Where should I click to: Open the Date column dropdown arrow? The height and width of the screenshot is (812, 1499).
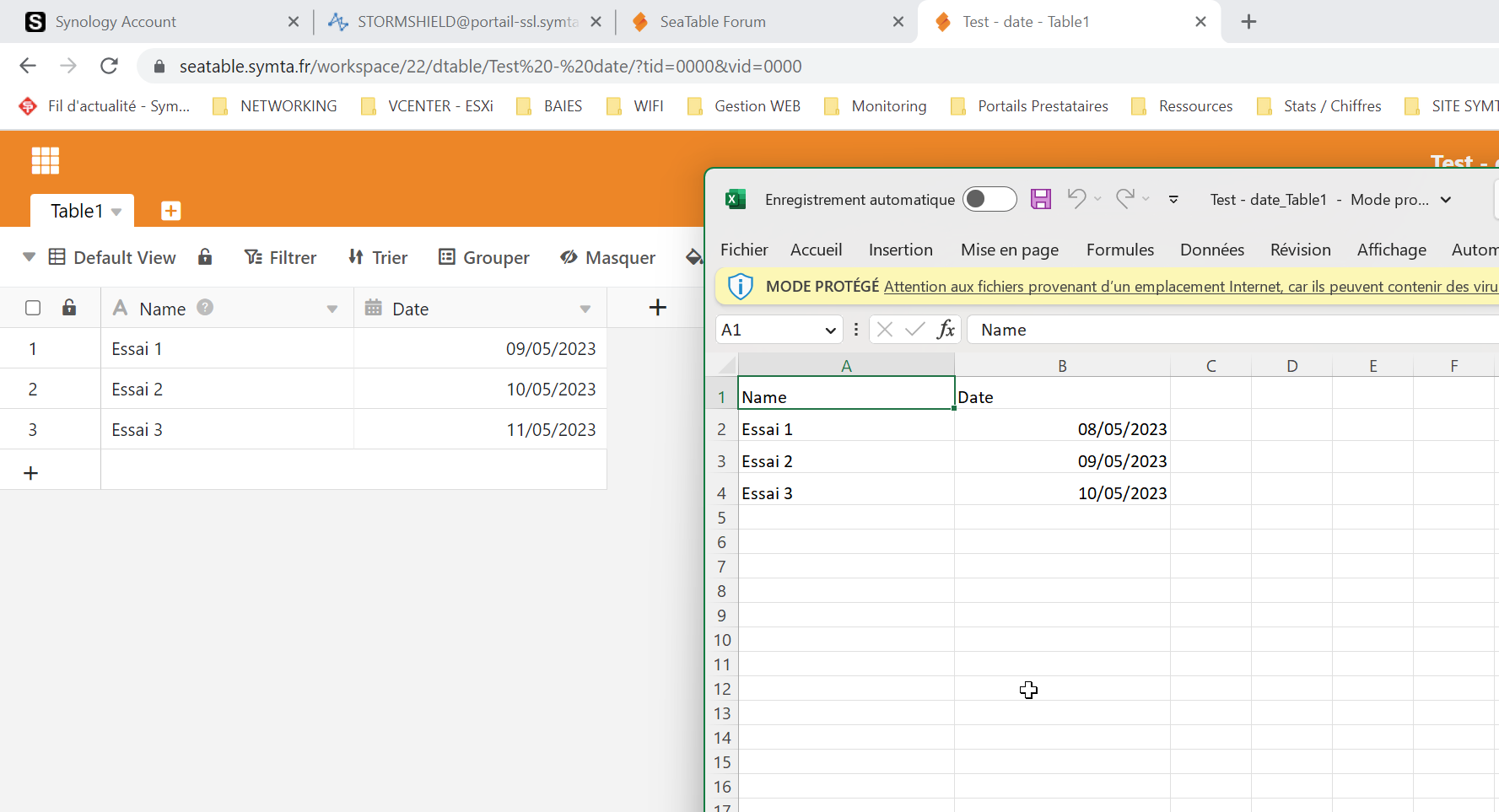(585, 309)
